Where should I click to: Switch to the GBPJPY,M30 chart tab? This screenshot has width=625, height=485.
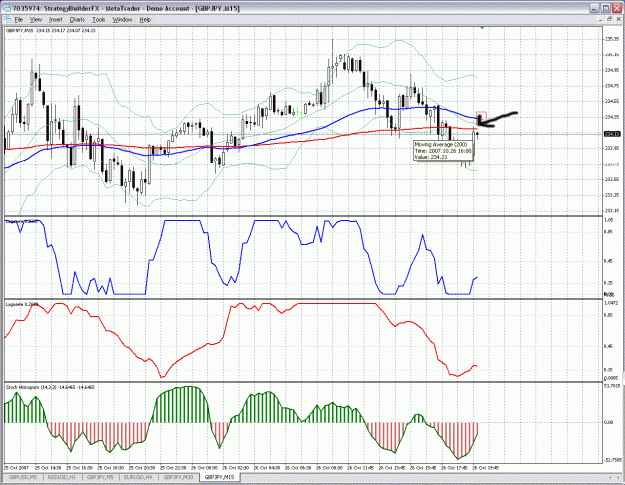pyautogui.click(x=179, y=477)
